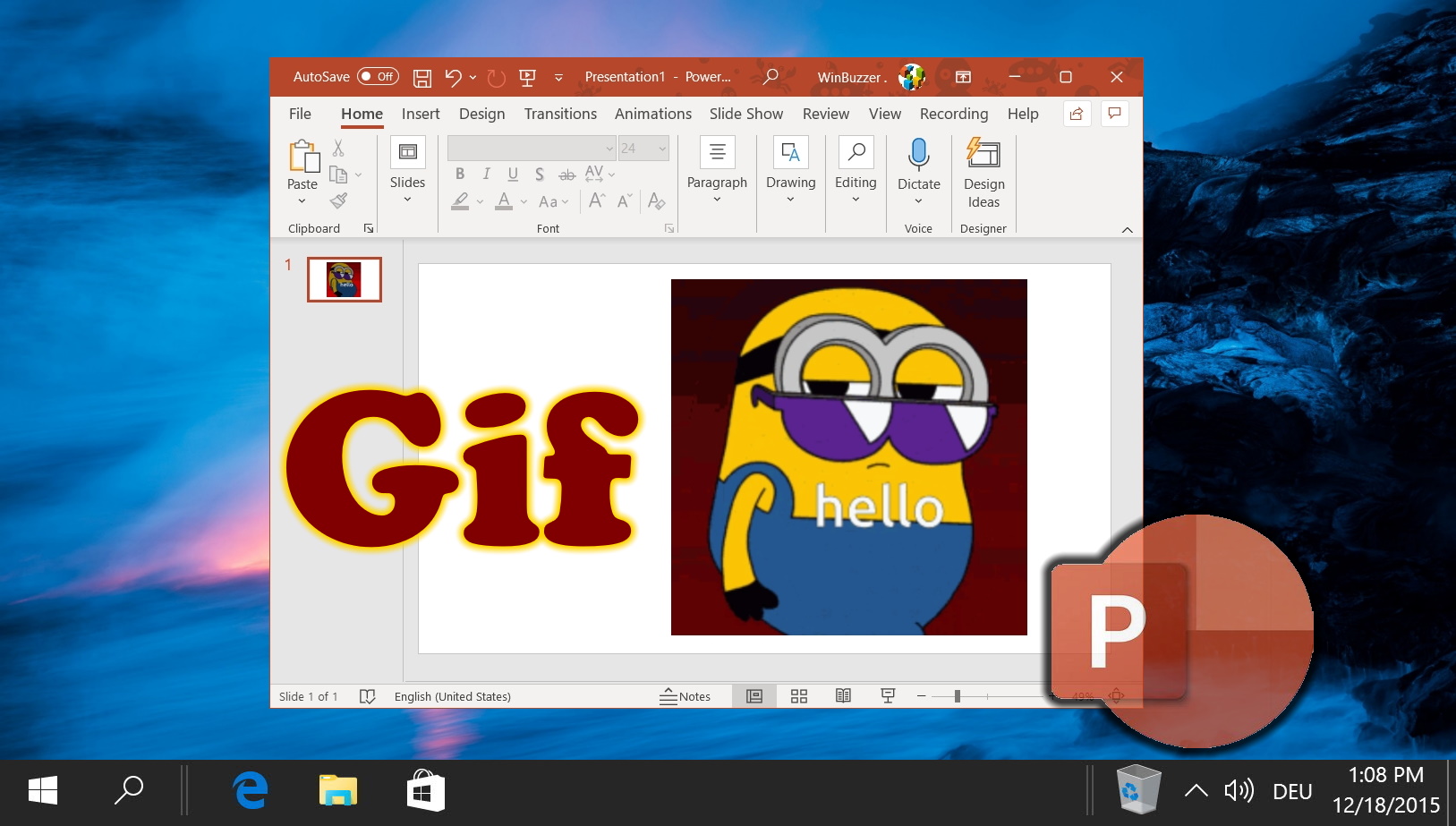Image resolution: width=1456 pixels, height=826 pixels.
Task: Open the Change Case Aa dropdown
Action: click(553, 201)
